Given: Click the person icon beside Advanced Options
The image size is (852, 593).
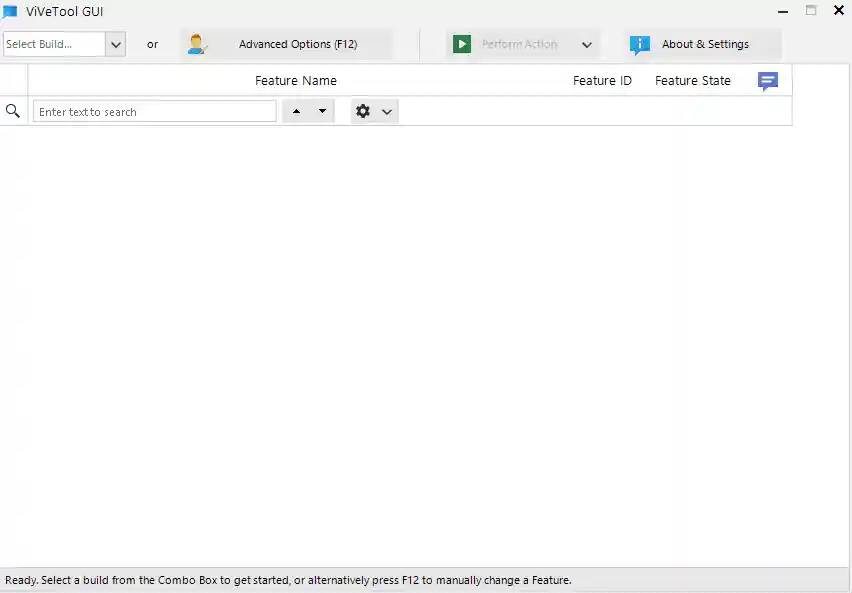Looking at the screenshot, I should click(196, 44).
